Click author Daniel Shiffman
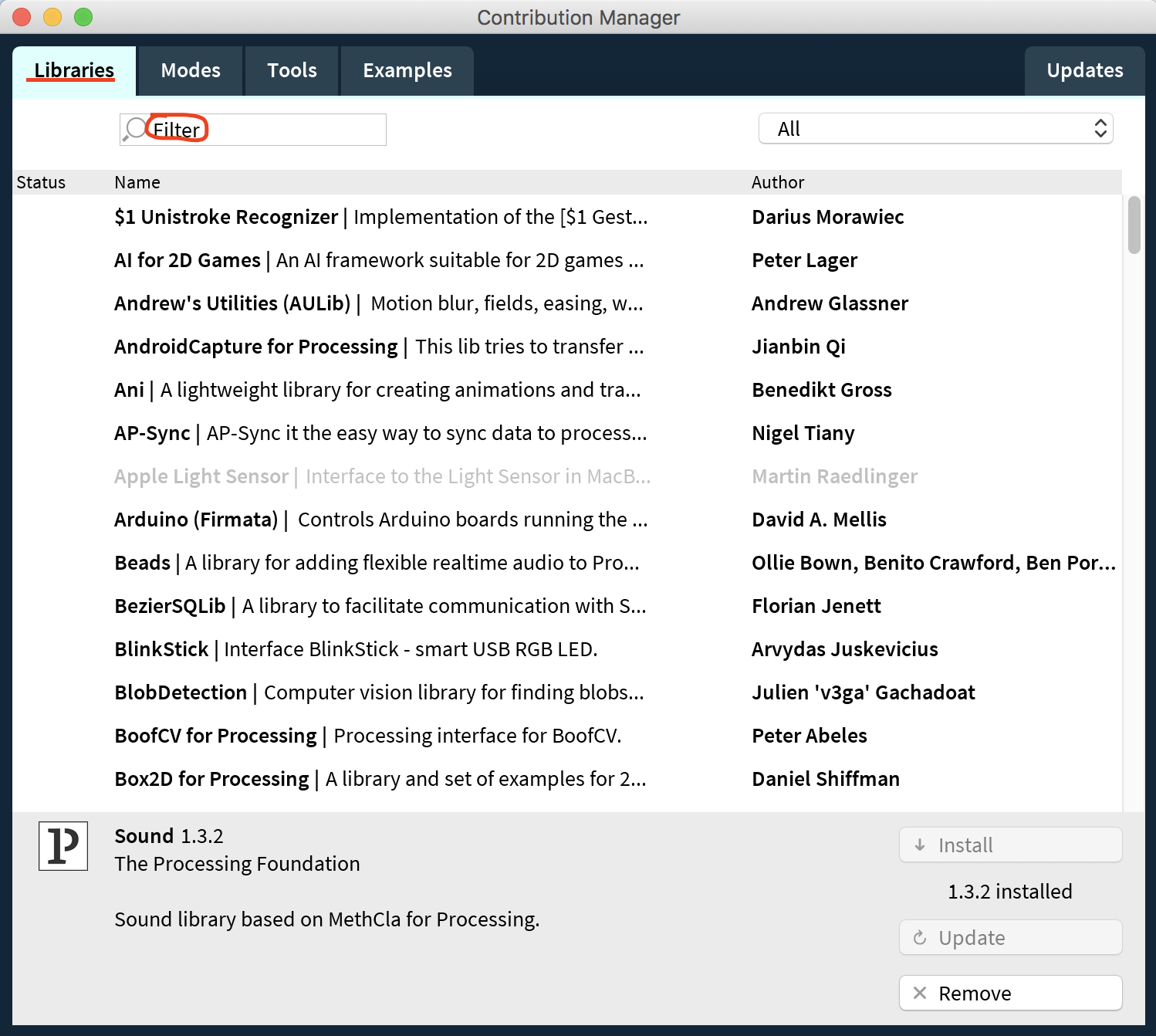1156x1036 pixels. (x=826, y=779)
